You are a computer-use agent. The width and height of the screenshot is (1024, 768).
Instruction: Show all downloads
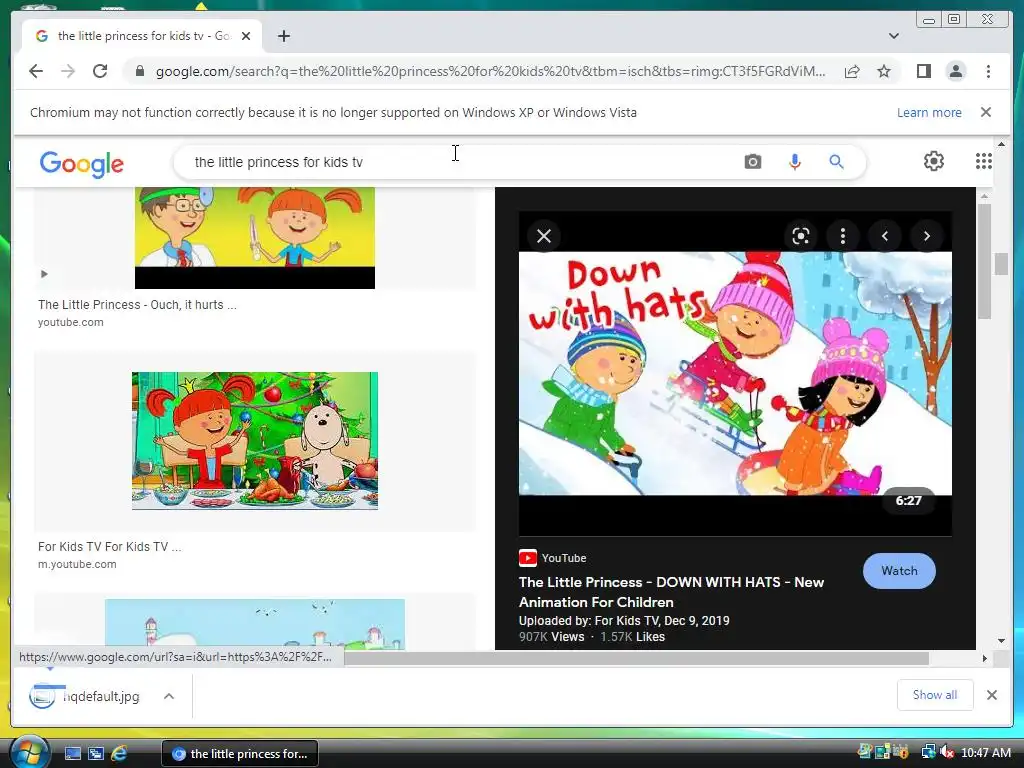(x=935, y=695)
